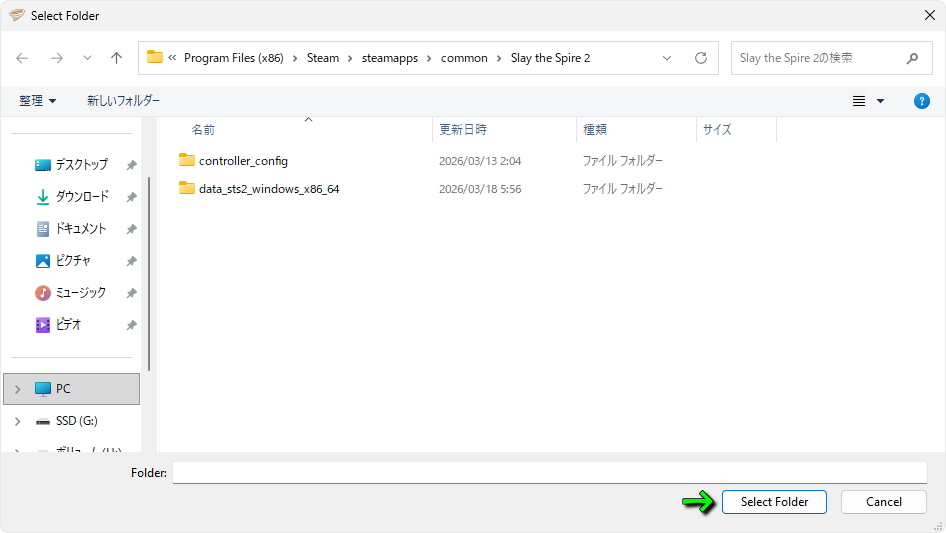946x533 pixels.
Task: Open ミュージック in quick access
Action: pos(80,293)
